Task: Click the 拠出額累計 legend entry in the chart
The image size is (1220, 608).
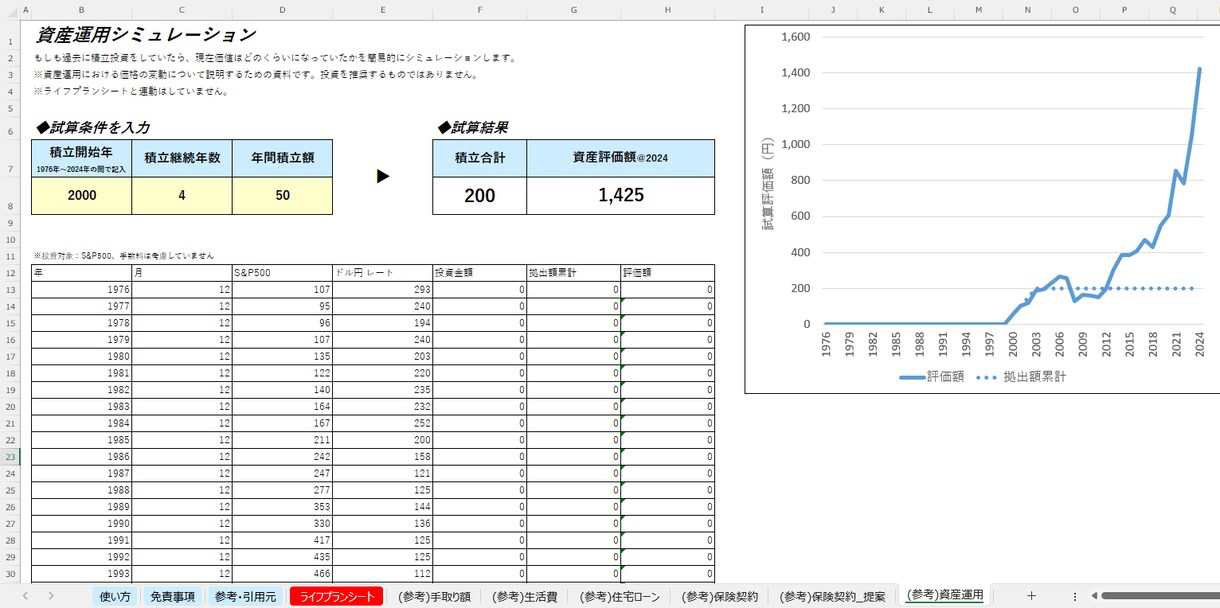Action: (1020, 377)
